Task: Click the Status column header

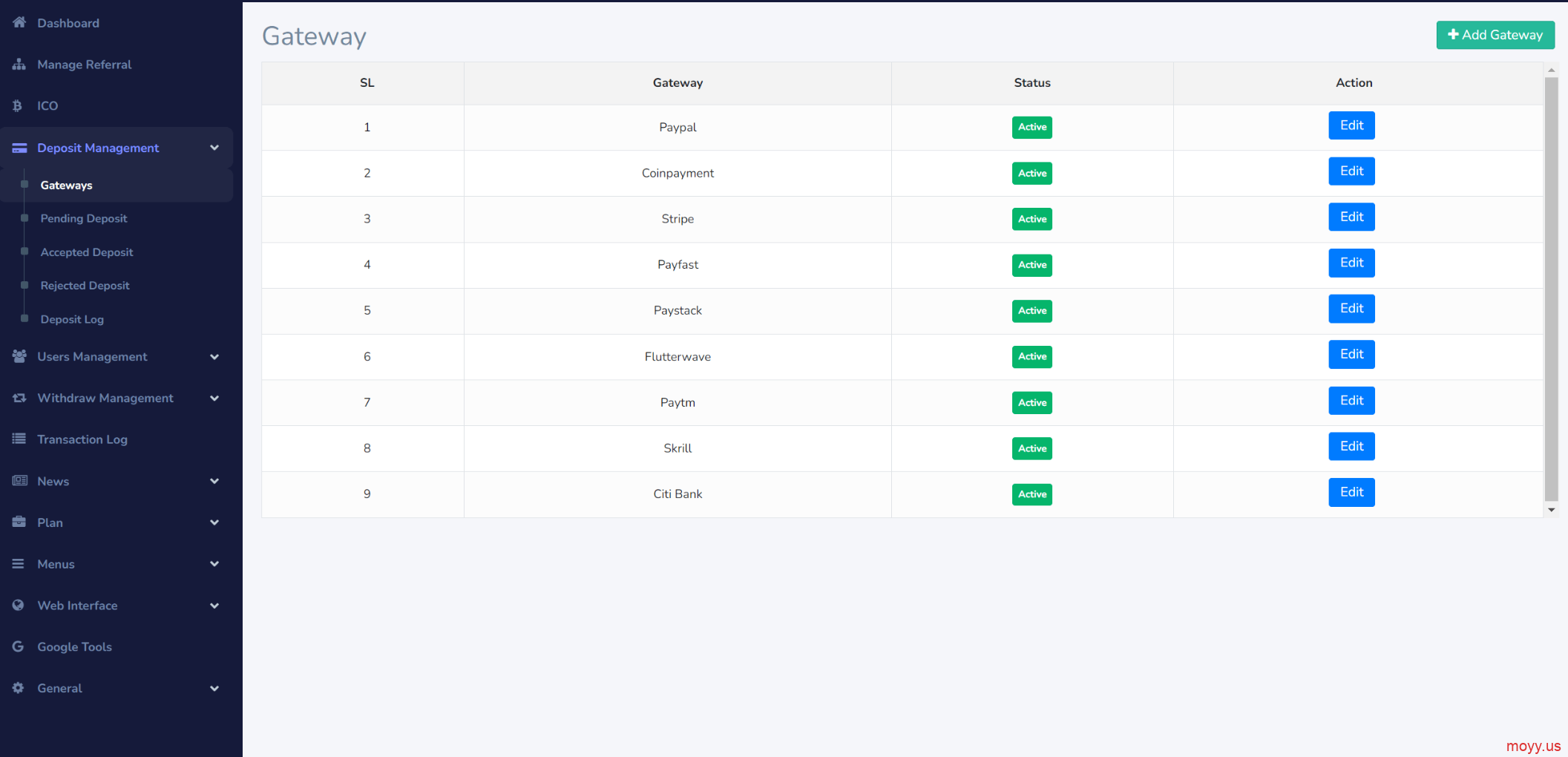Action: coord(1032,83)
